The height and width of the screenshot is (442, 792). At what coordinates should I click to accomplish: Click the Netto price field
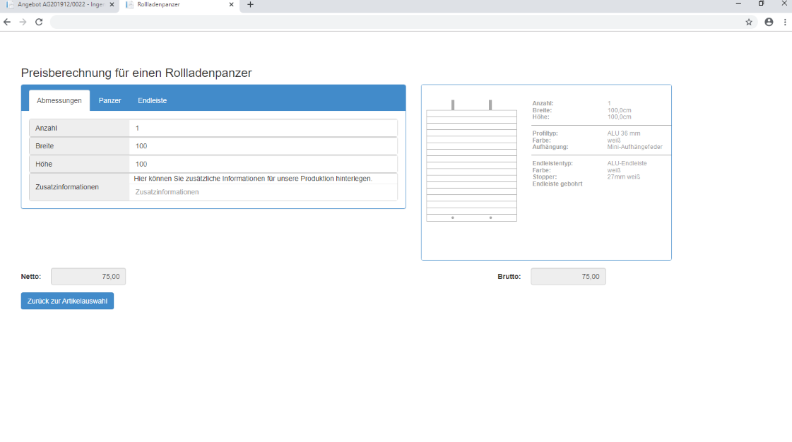pyautogui.click(x=88, y=276)
